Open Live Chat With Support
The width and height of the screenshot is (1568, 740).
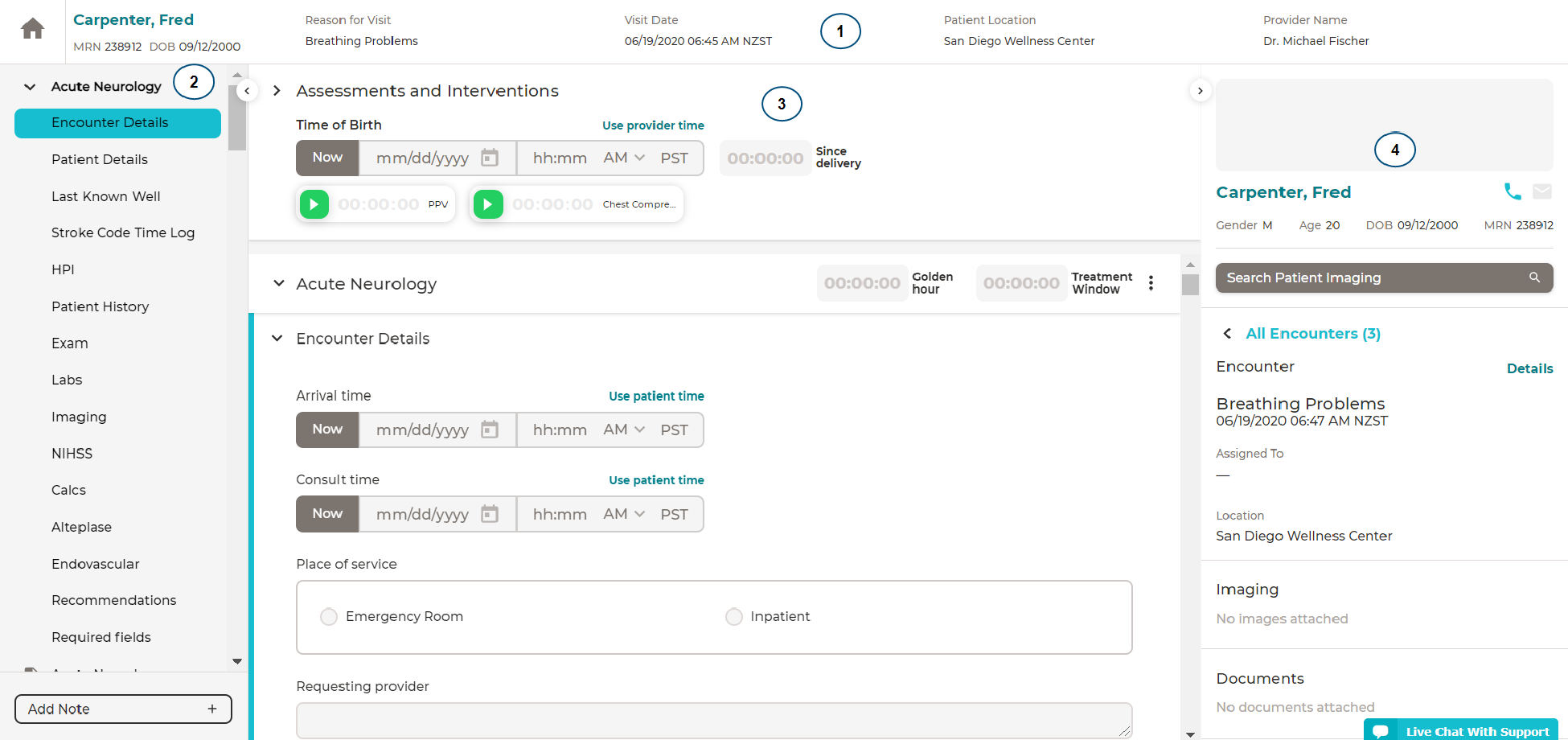pos(1461,730)
